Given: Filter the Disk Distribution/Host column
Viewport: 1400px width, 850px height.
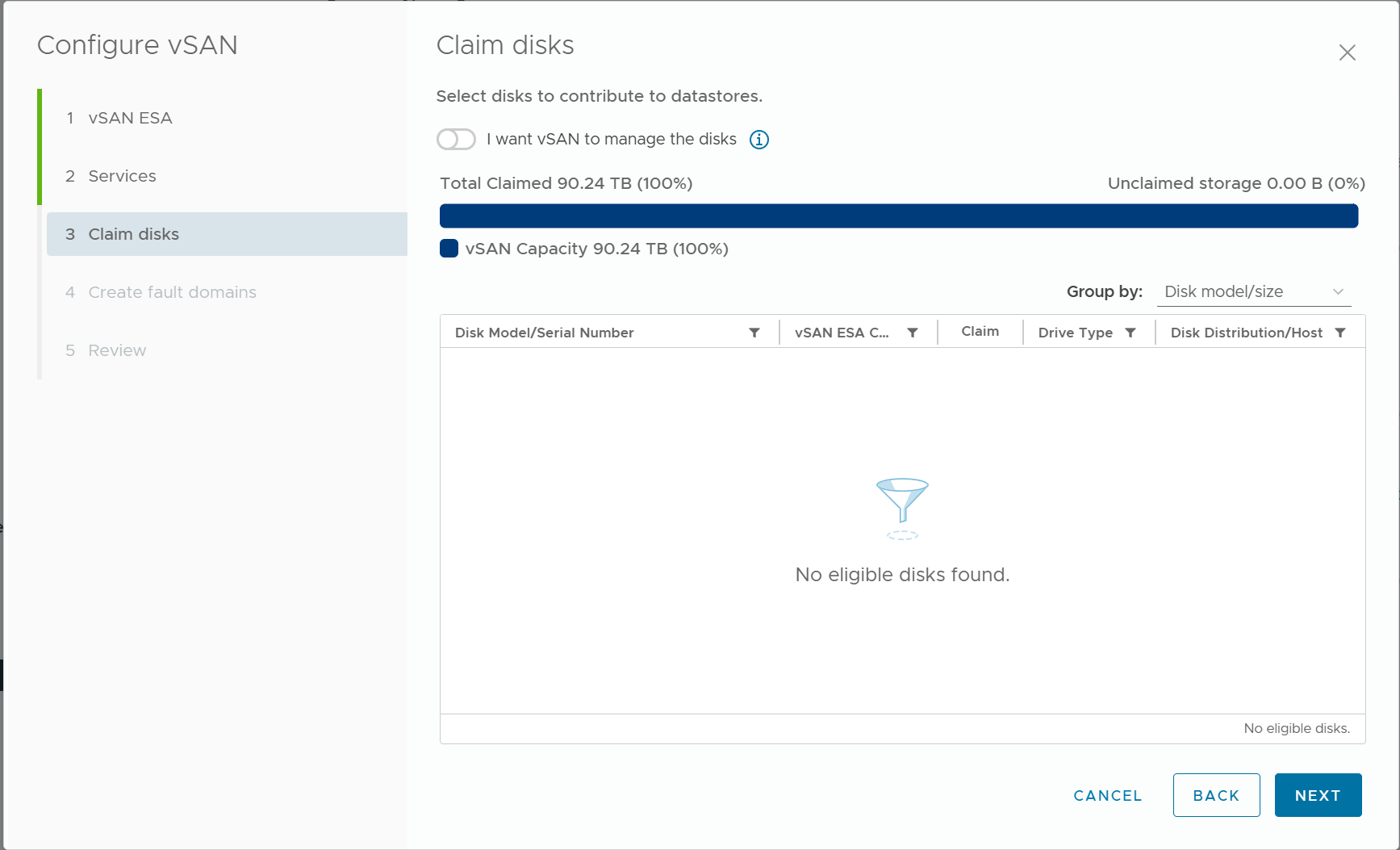Looking at the screenshot, I should pyautogui.click(x=1340, y=333).
